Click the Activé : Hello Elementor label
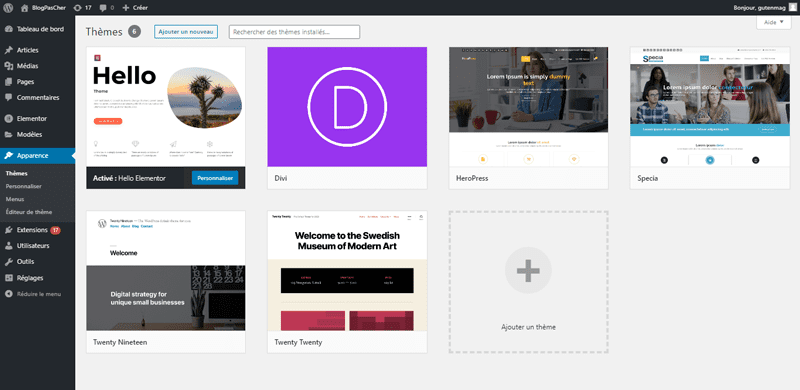 coord(130,179)
